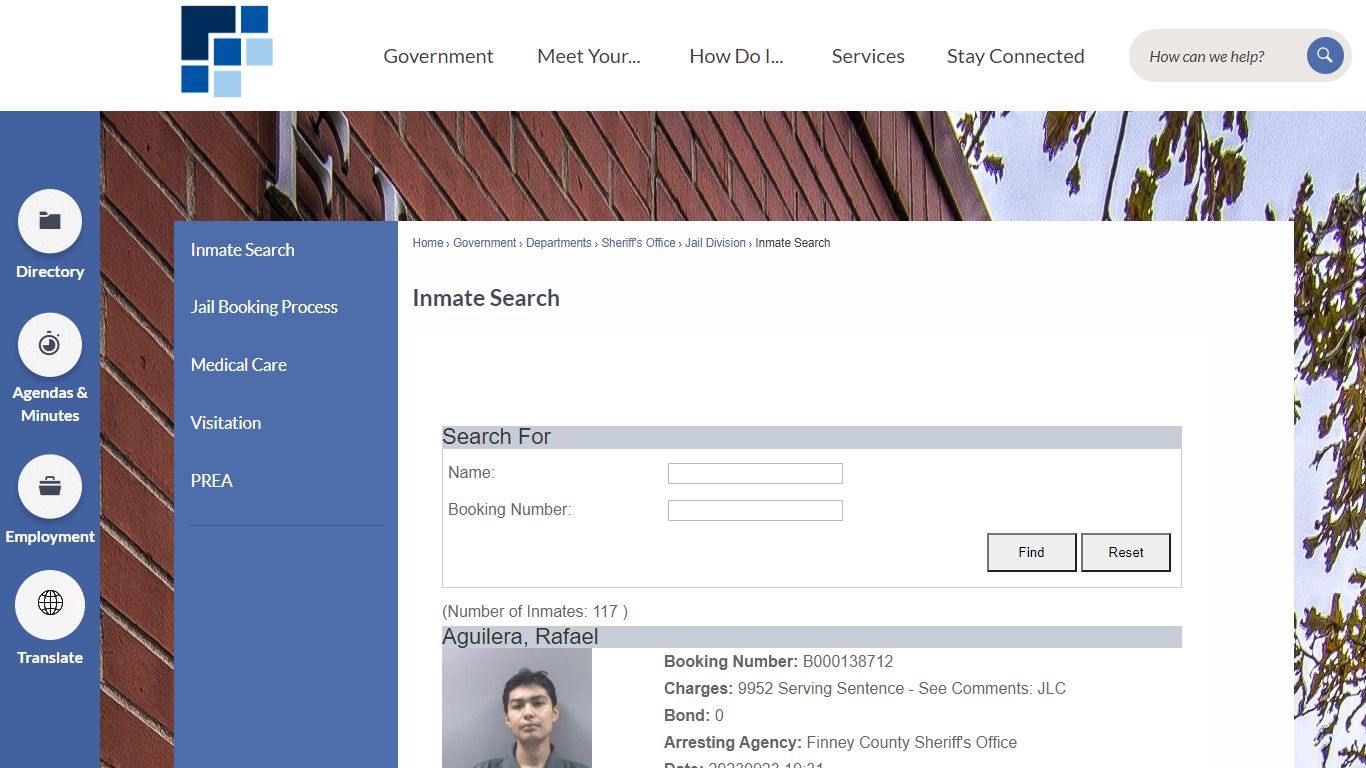Click the Reset button
The image size is (1366, 768).
click(1125, 552)
